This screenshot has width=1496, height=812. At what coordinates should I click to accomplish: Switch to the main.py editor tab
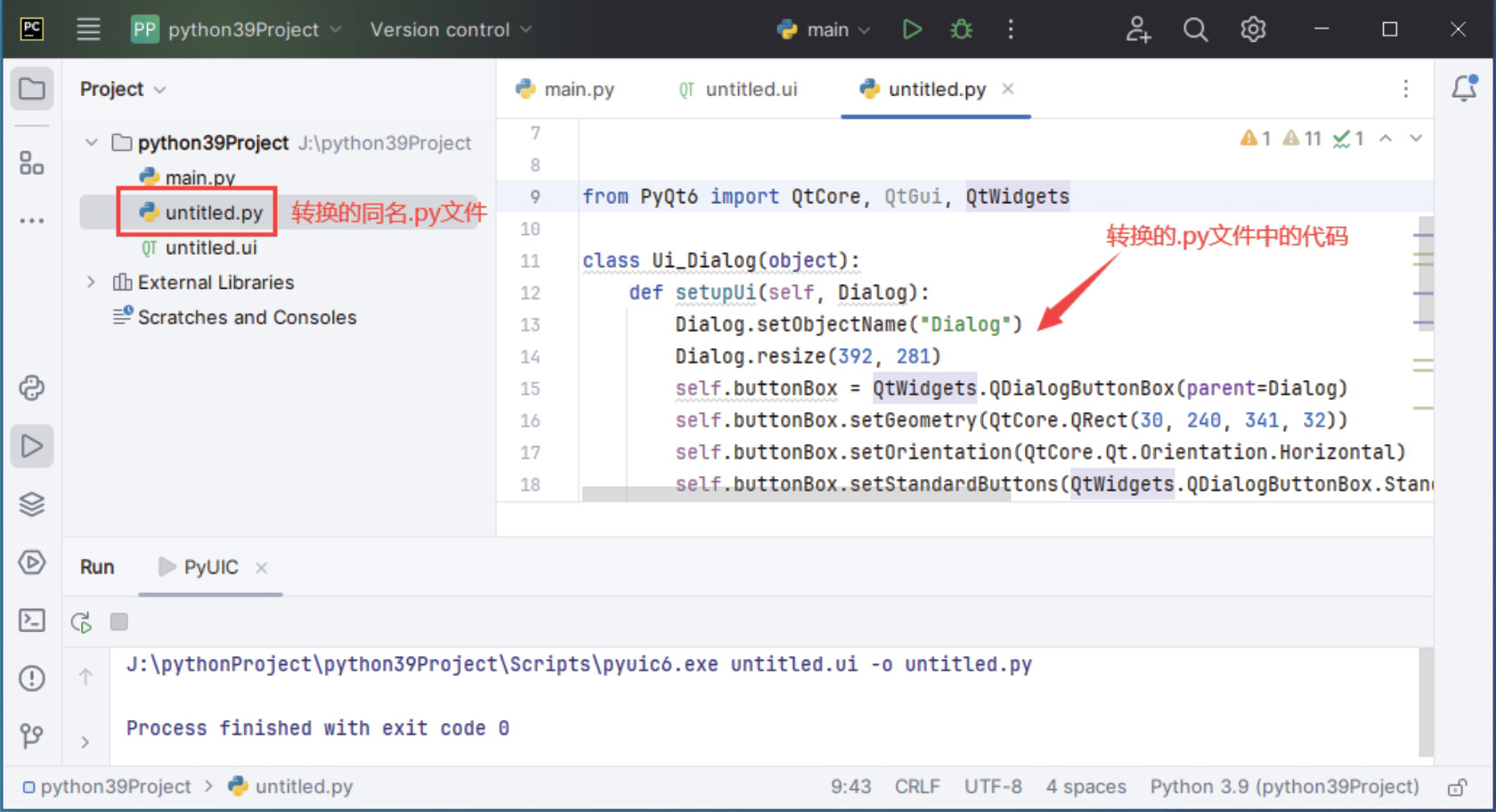click(x=566, y=89)
